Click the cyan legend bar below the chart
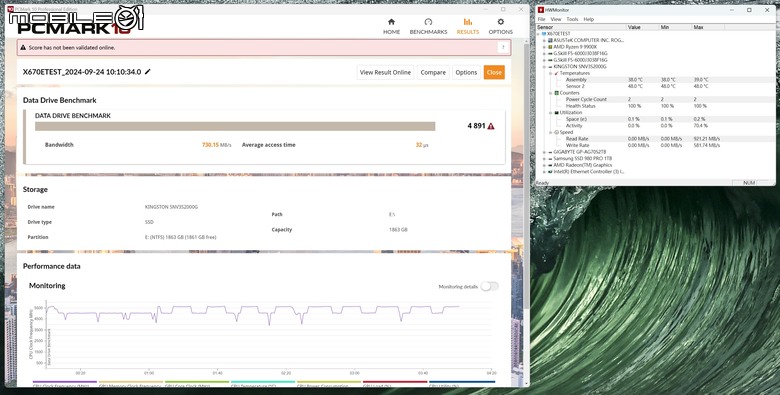Image resolution: width=780 pixels, height=395 pixels. [263, 382]
